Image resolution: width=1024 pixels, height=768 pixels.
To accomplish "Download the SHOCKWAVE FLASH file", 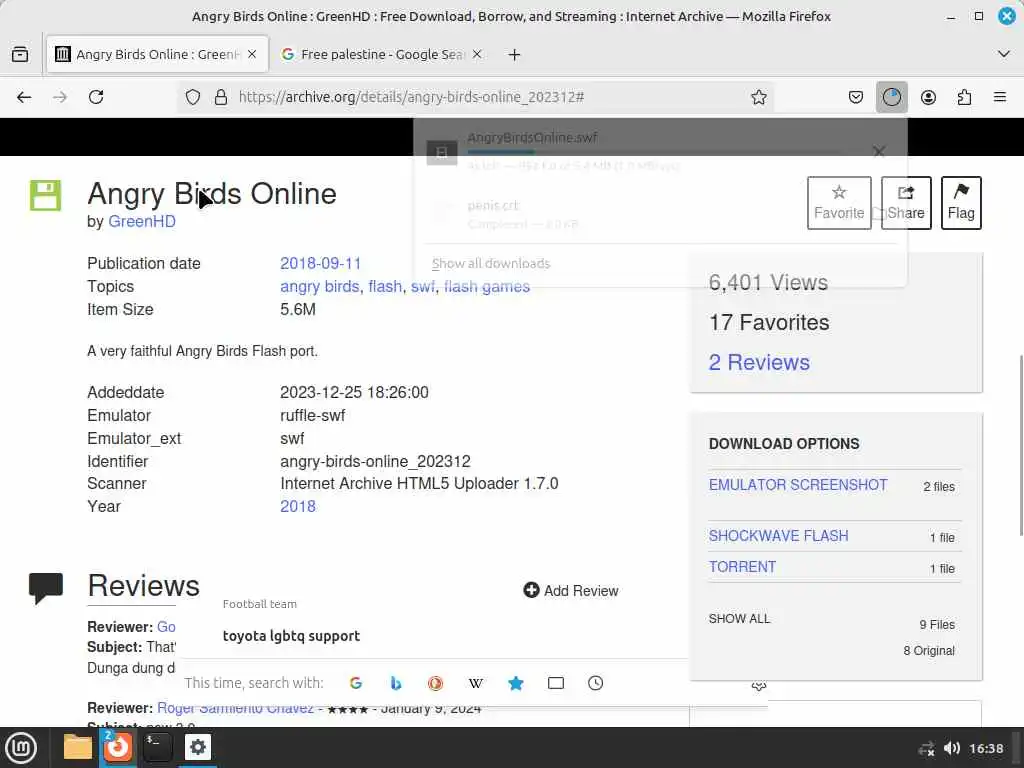I will tap(778, 536).
